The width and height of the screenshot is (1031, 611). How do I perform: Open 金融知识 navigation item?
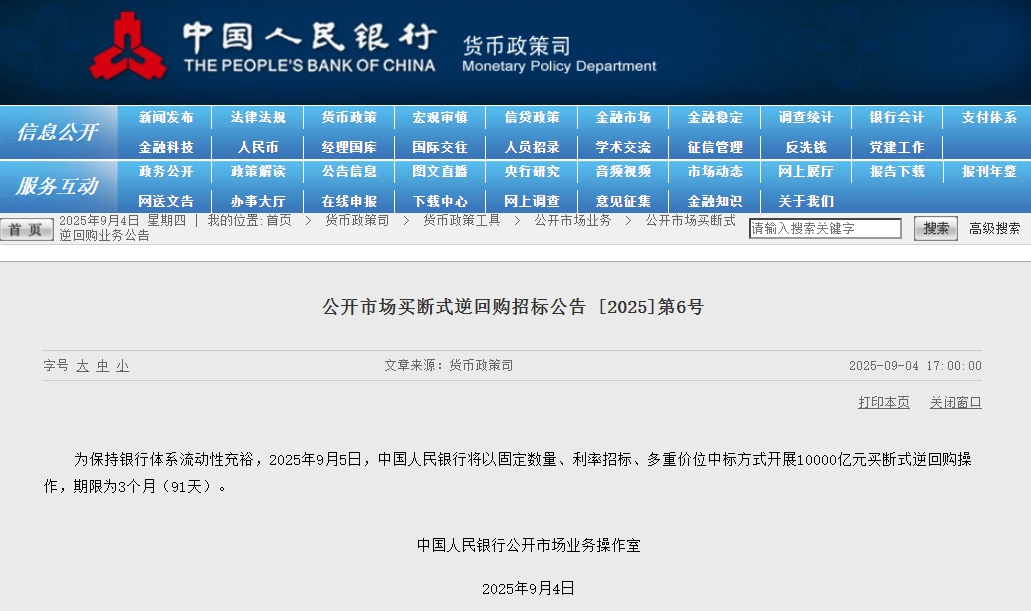click(715, 201)
